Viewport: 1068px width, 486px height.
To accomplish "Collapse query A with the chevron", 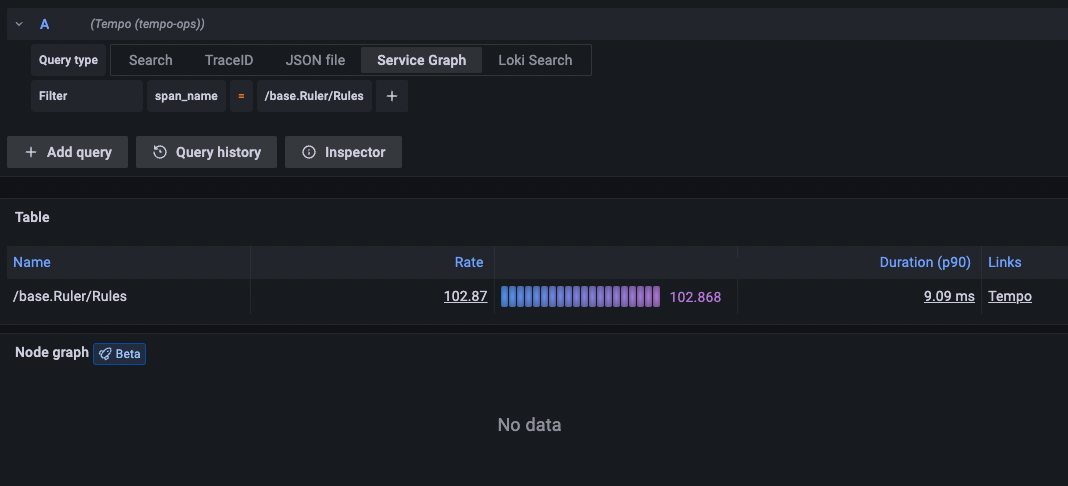I will (19, 24).
